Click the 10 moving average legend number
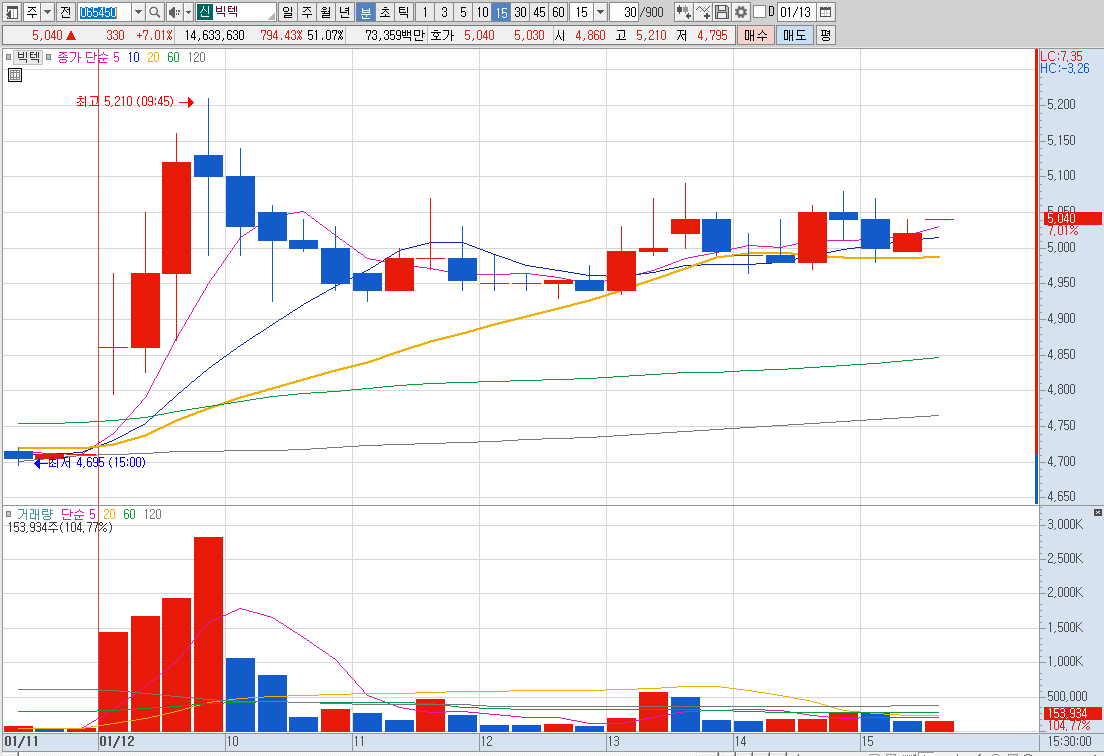 tap(134, 58)
